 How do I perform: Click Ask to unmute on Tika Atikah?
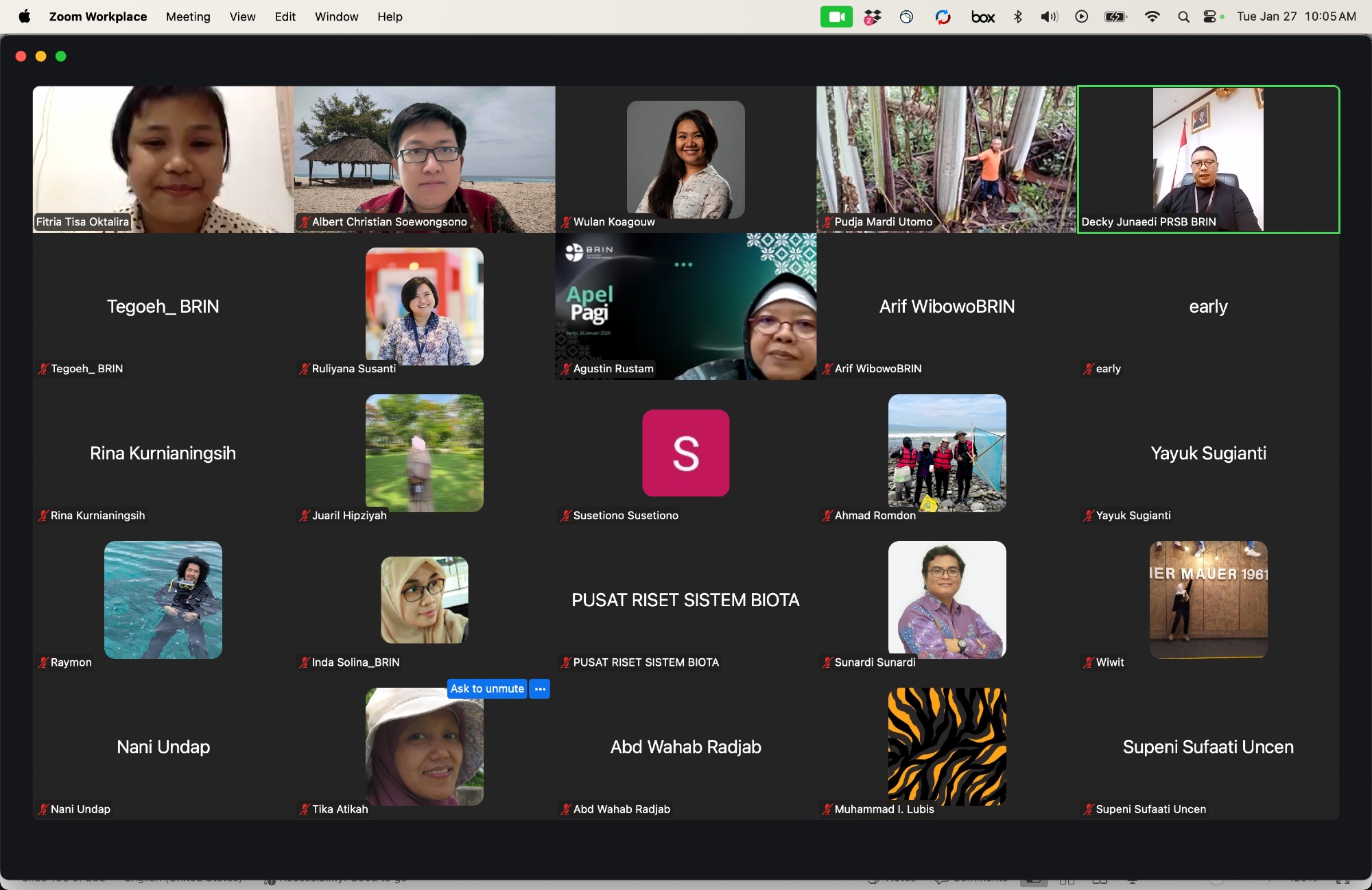[x=487, y=688]
